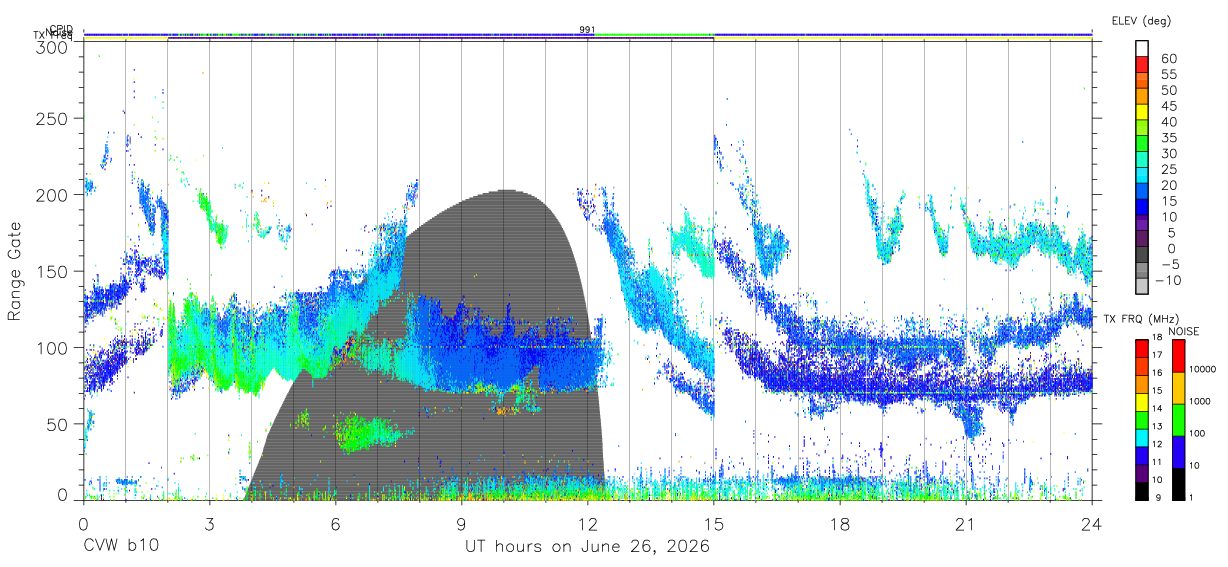Viewport: 1228px width, 567px height.
Task: Pick the cyan swatch below 25 in ELEV colorbar
Action: click(1142, 176)
